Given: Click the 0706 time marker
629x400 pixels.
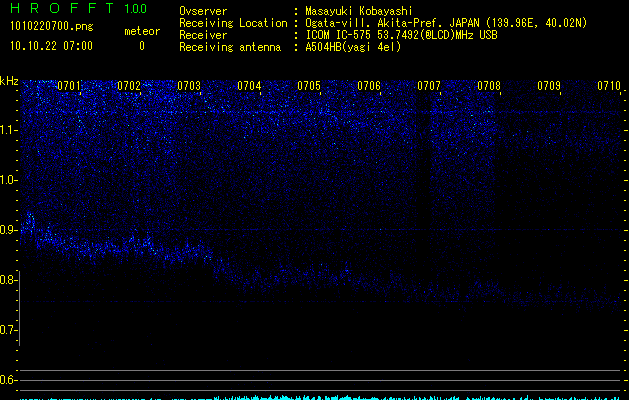Looking at the screenshot, I should [x=369, y=86].
